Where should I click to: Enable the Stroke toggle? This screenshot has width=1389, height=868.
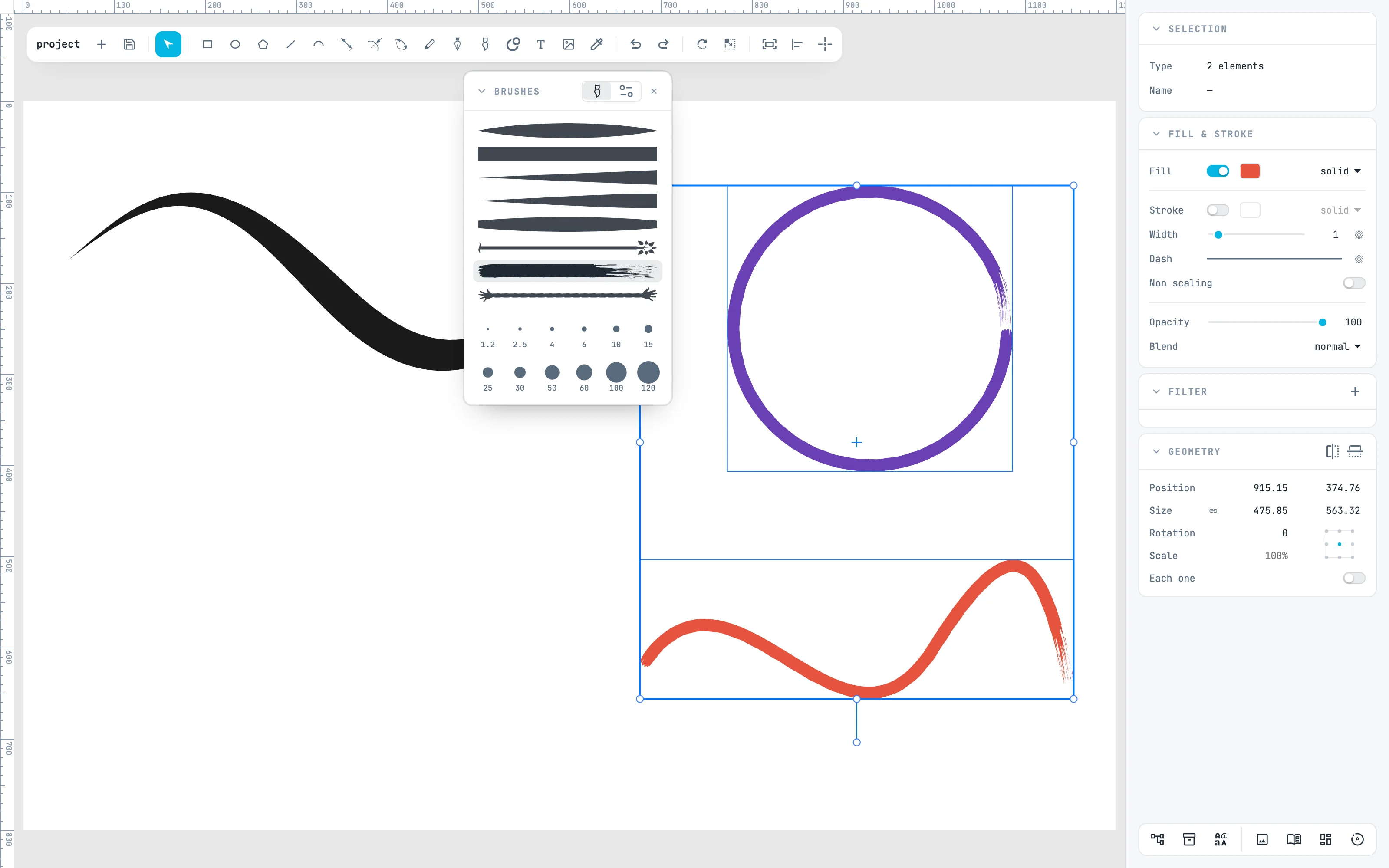[x=1218, y=210]
